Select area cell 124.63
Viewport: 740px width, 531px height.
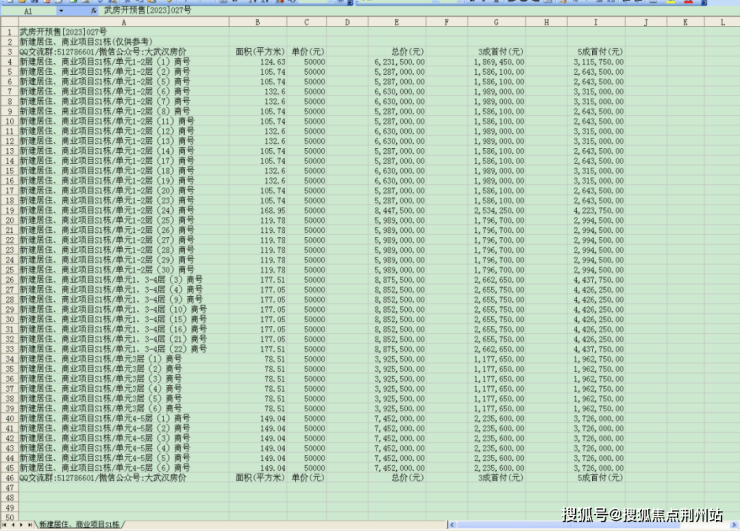coord(258,62)
